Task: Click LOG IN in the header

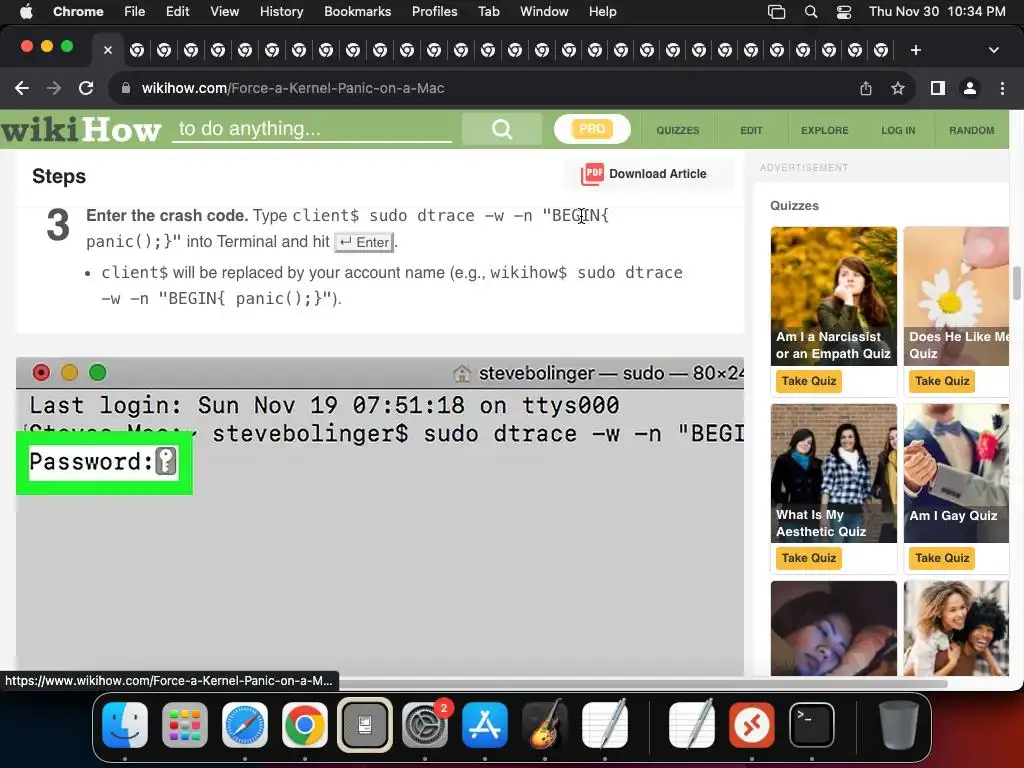Action: click(898, 130)
